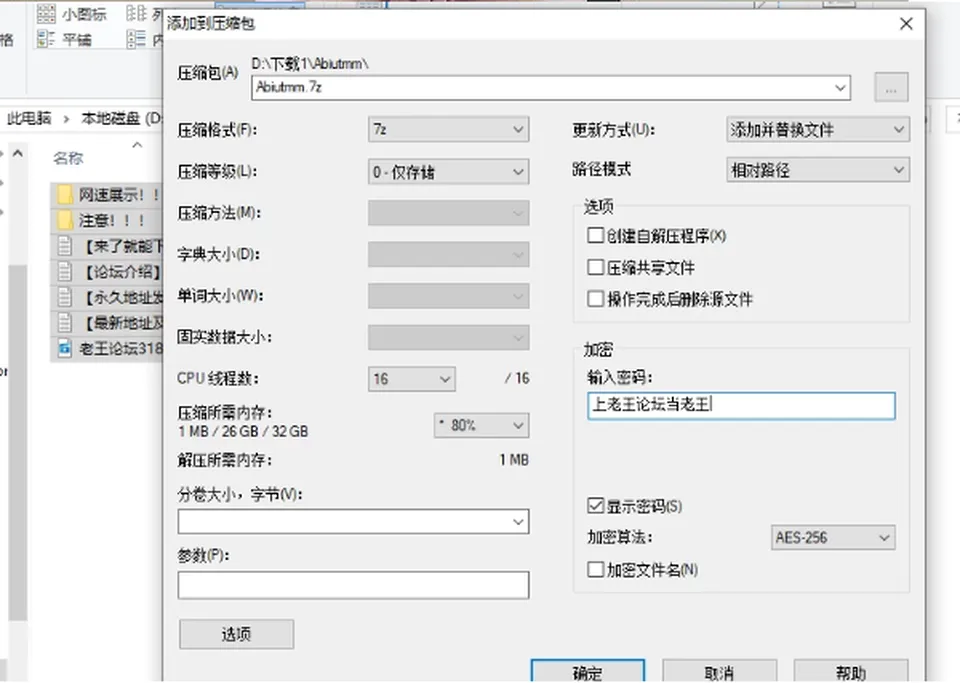
Task: Click the 名称 column header in Explorer
Action: click(68, 159)
